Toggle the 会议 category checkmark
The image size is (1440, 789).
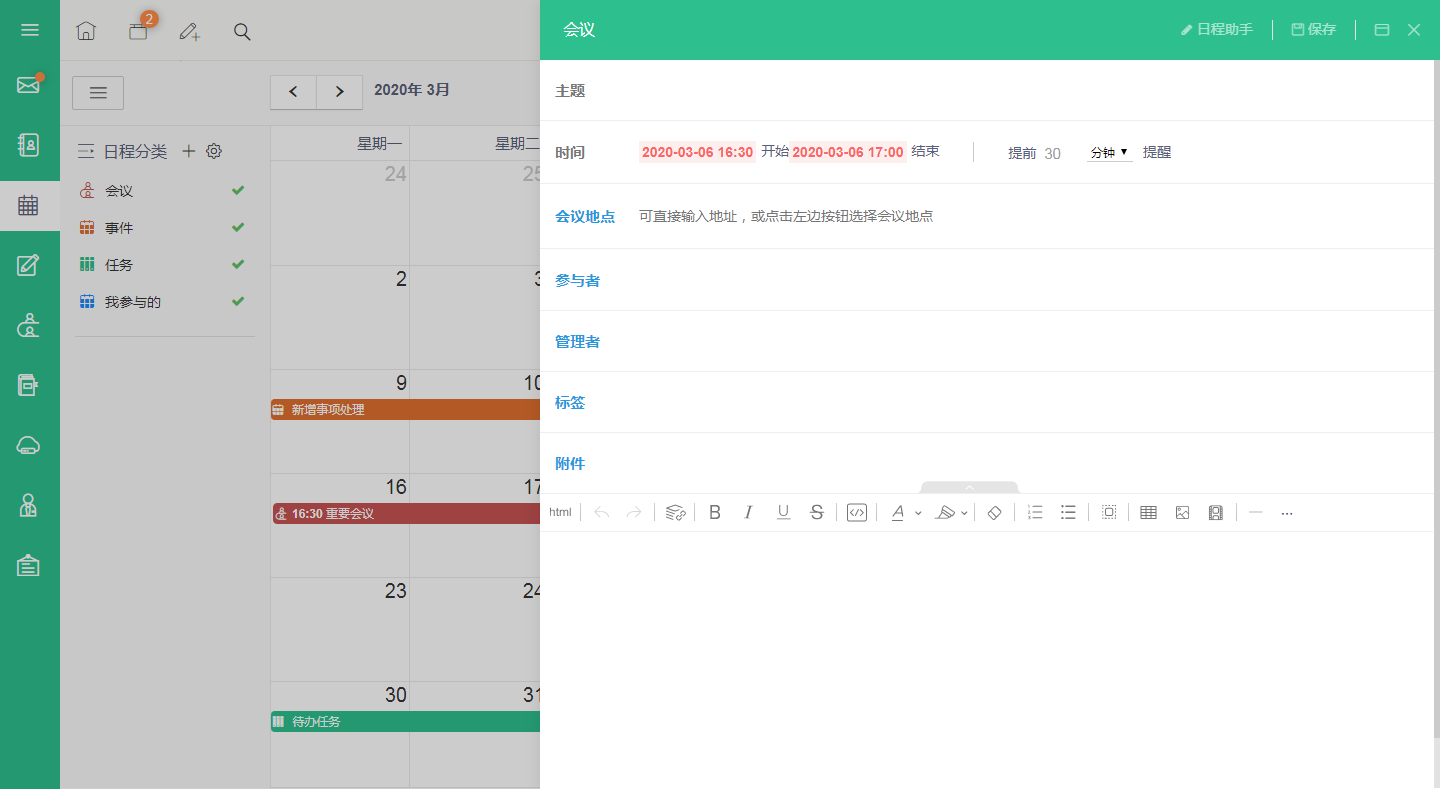coord(238,190)
